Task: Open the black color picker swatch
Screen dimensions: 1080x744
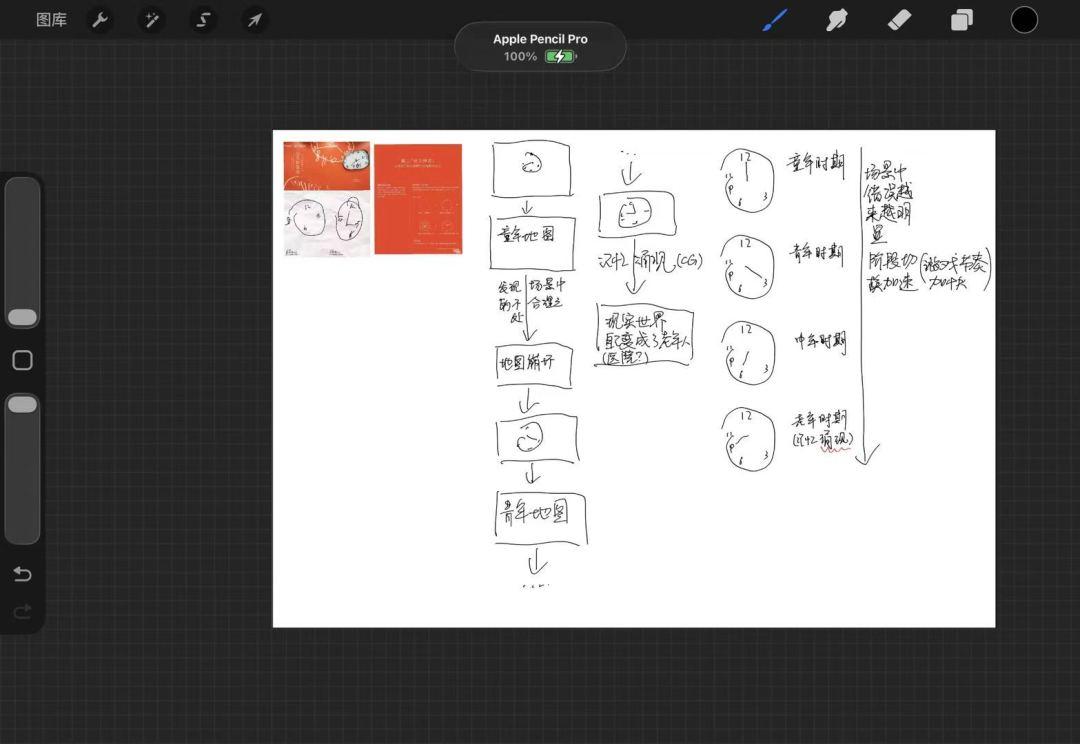Action: [1024, 20]
